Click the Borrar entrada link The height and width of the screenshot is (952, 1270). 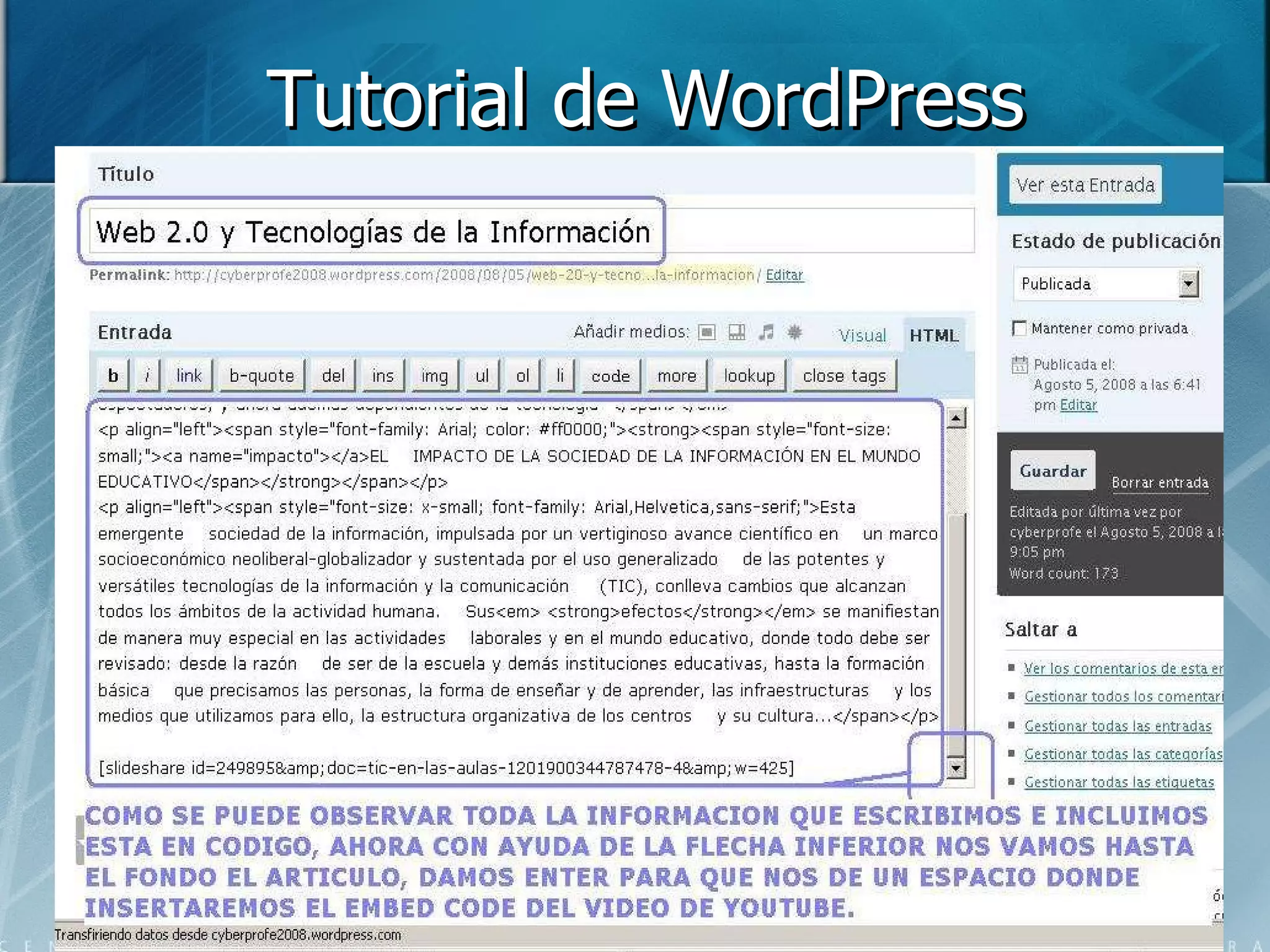1160,482
